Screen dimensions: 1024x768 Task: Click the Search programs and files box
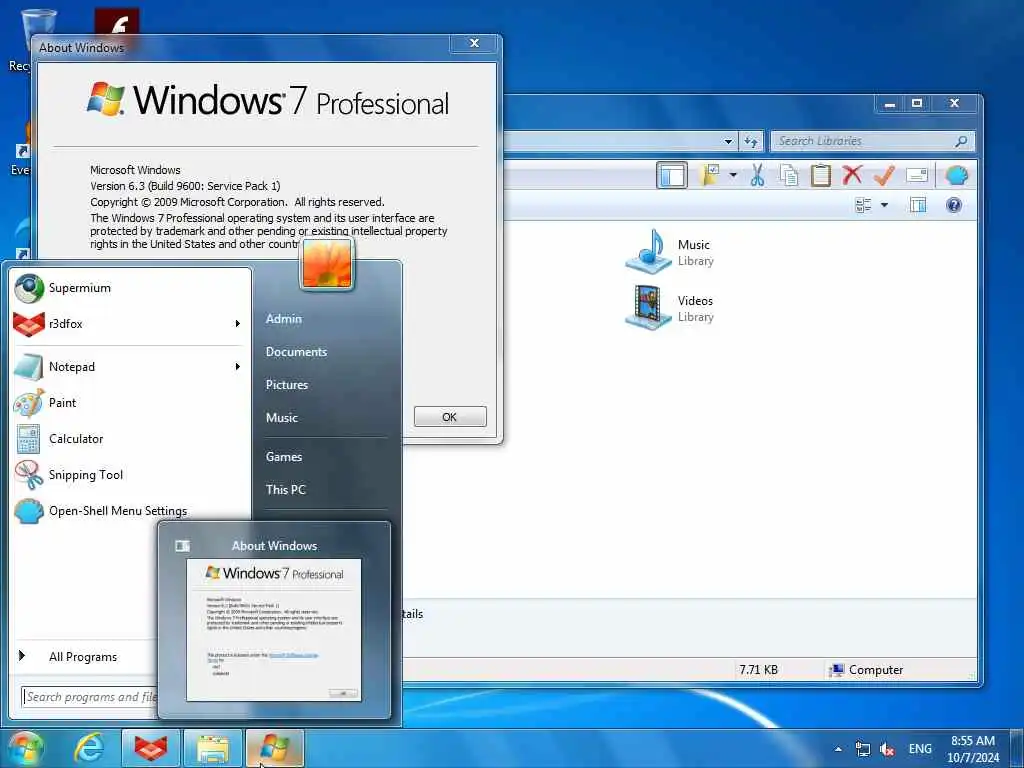(89, 697)
